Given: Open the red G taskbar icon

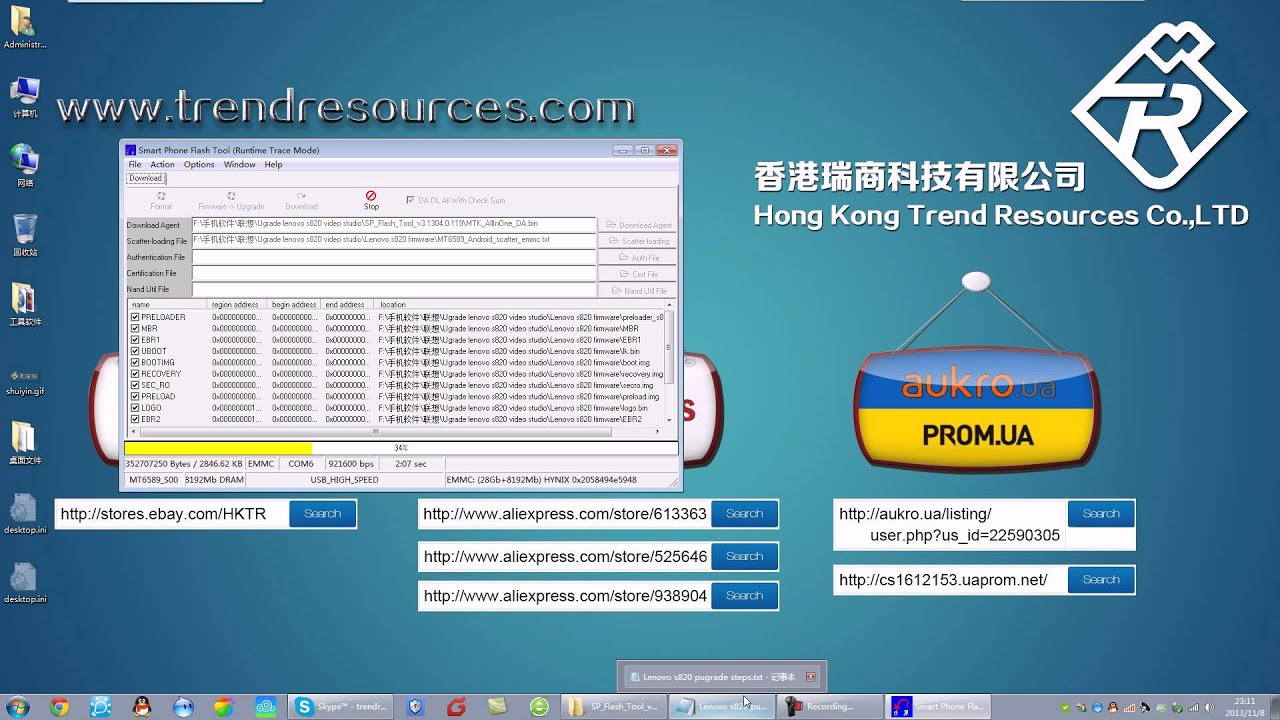Looking at the screenshot, I should point(457,707).
